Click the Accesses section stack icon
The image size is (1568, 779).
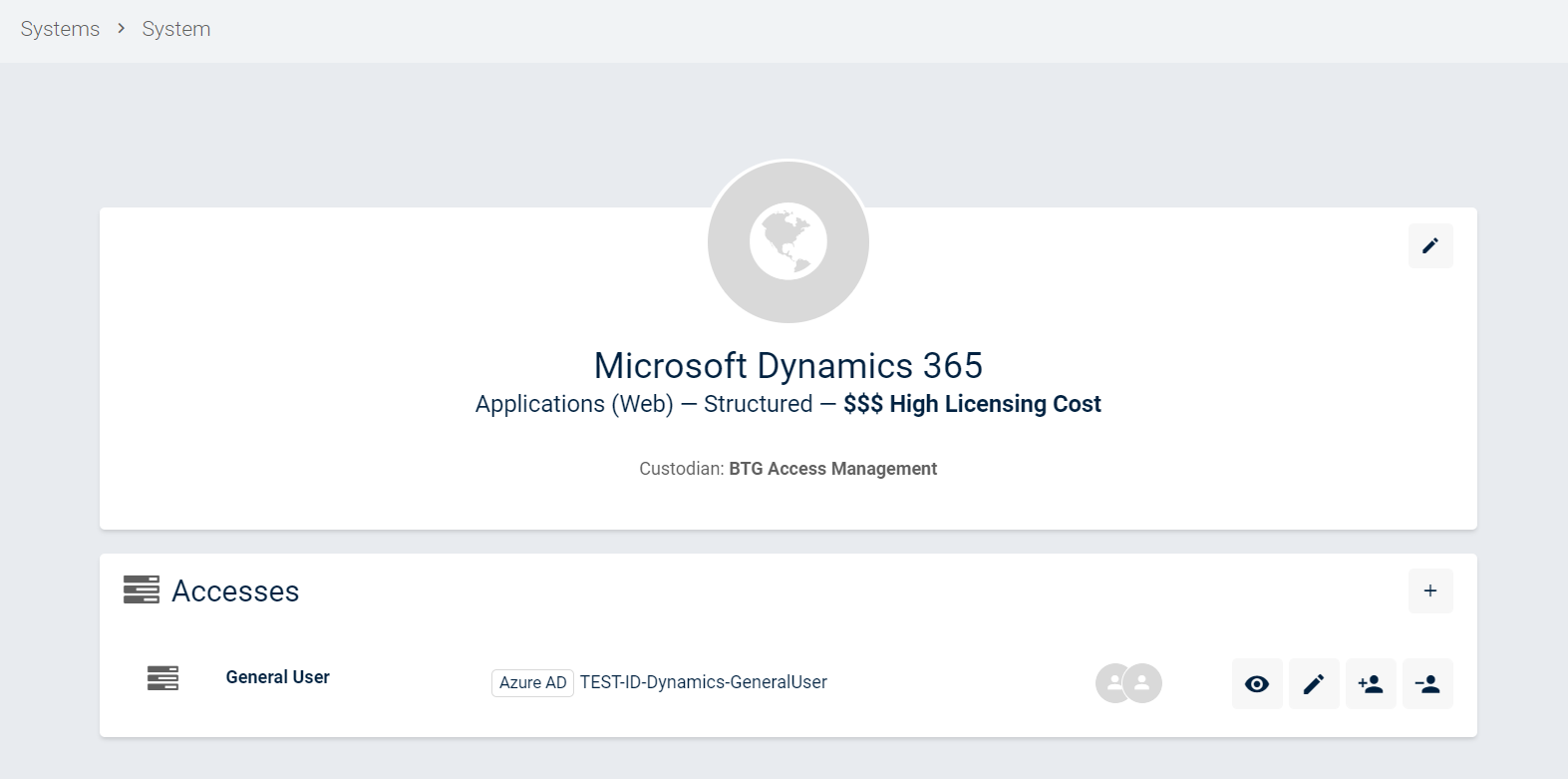141,589
